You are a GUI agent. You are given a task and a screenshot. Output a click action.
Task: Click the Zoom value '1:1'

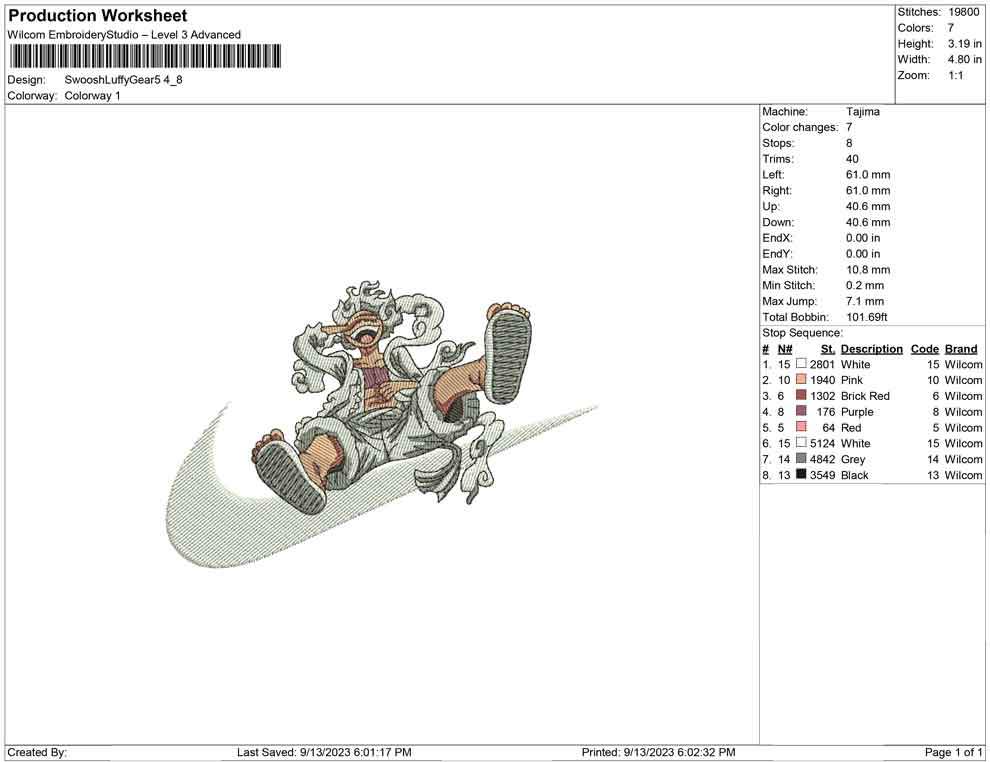(956, 75)
